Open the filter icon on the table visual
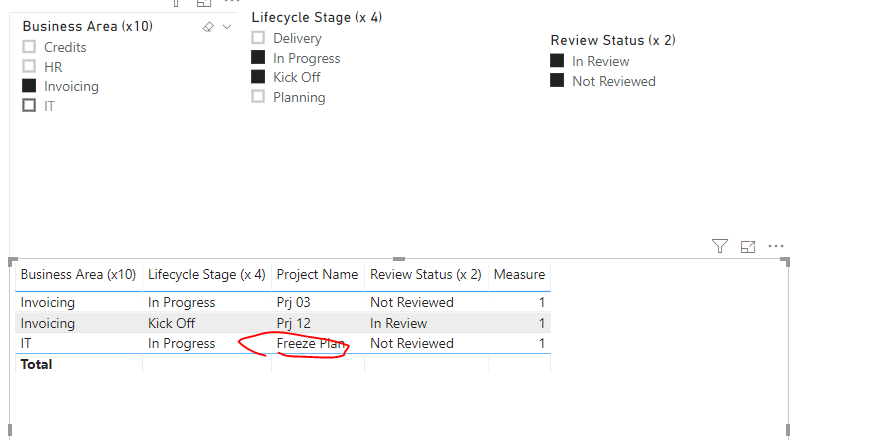The height and width of the screenshot is (440, 896). tap(720, 246)
